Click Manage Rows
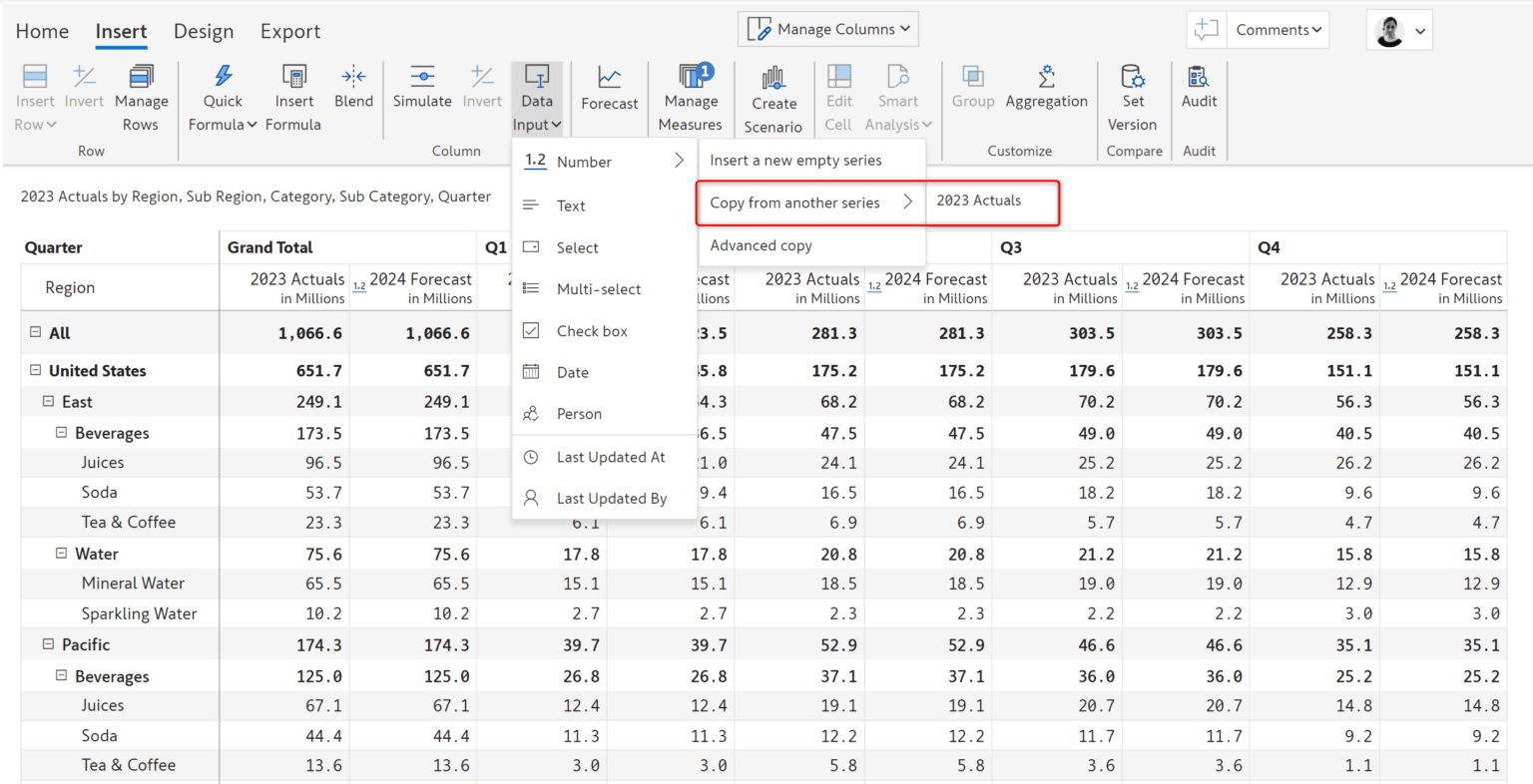 click(x=141, y=95)
